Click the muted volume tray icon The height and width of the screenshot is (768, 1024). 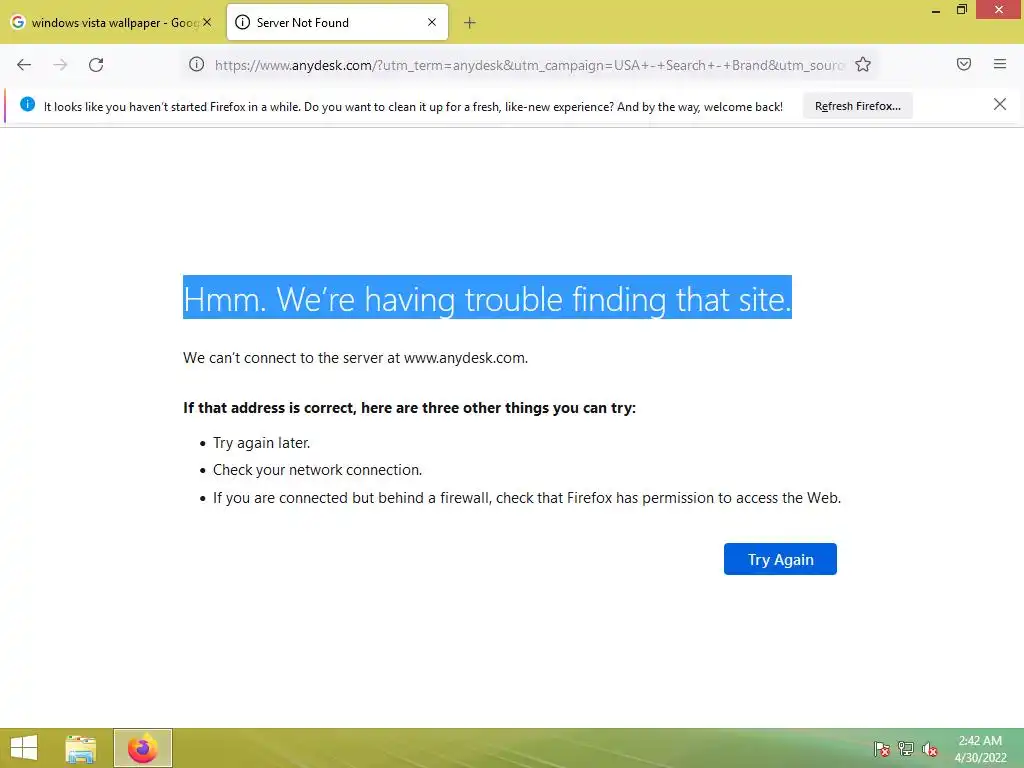(930, 749)
